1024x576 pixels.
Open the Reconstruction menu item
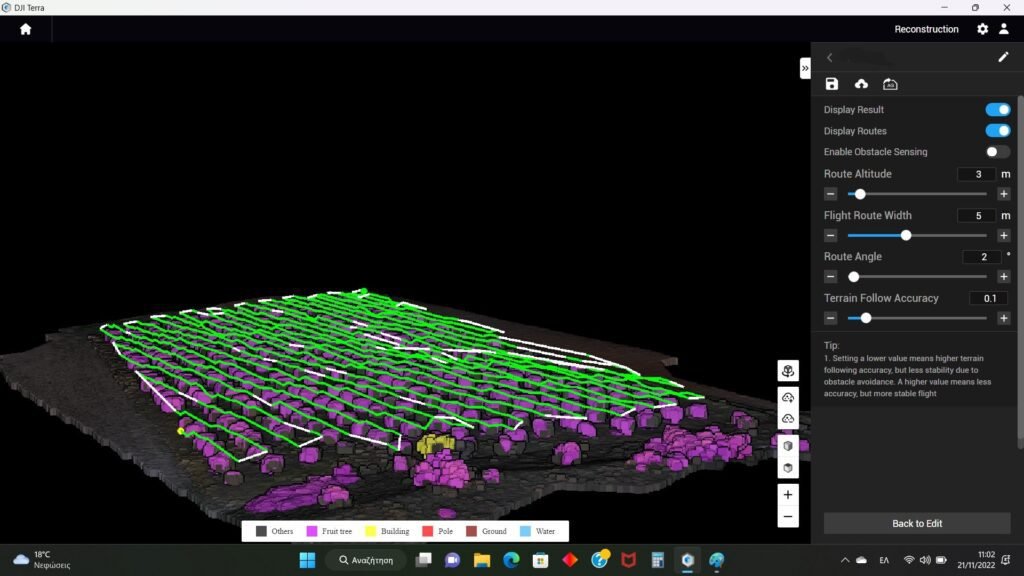click(926, 29)
